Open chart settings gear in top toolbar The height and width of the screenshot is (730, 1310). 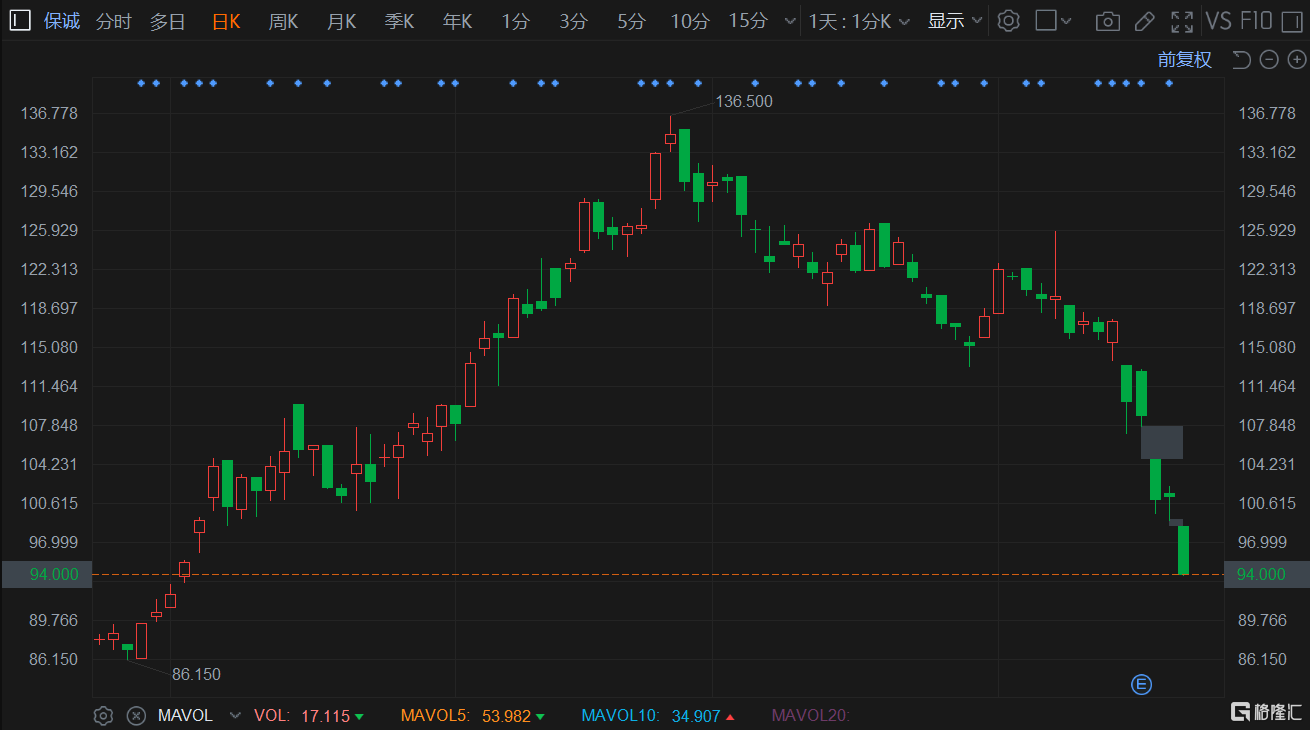pyautogui.click(x=1009, y=21)
